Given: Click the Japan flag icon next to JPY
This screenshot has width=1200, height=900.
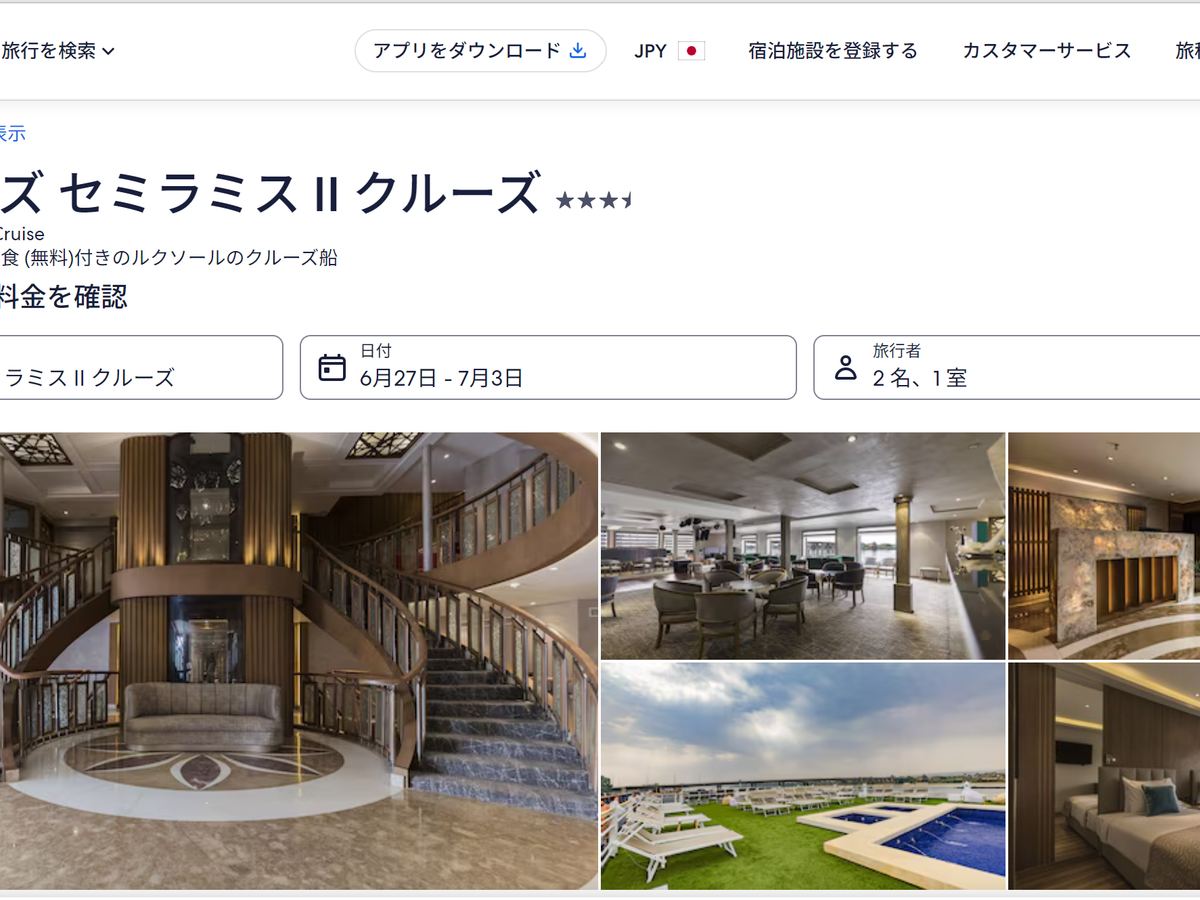Looking at the screenshot, I should click(691, 51).
